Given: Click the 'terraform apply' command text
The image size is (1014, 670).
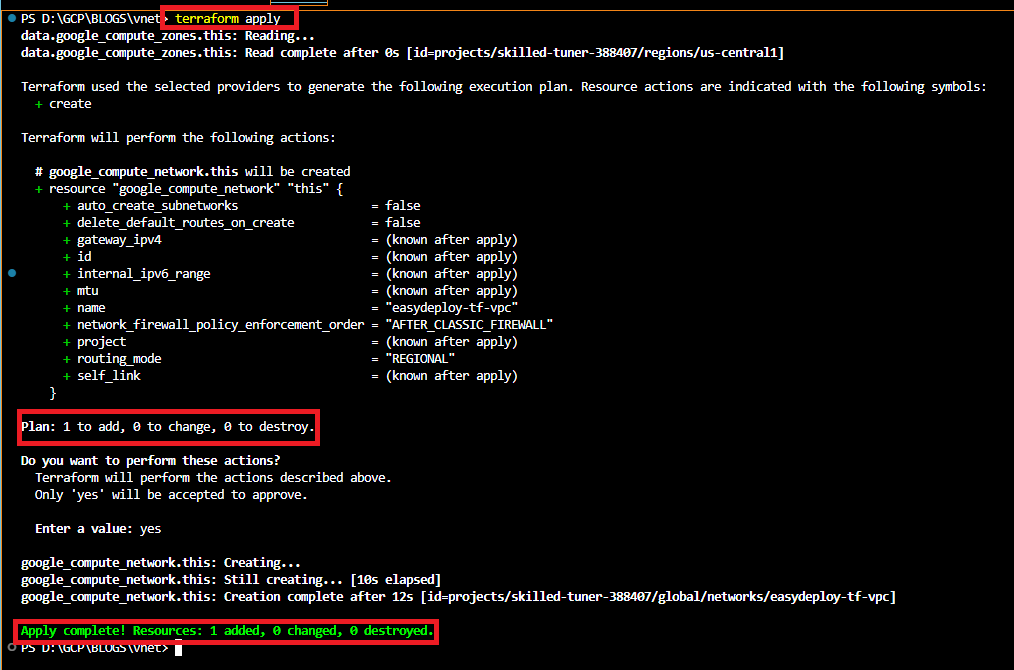Looking at the screenshot, I should (228, 19).
